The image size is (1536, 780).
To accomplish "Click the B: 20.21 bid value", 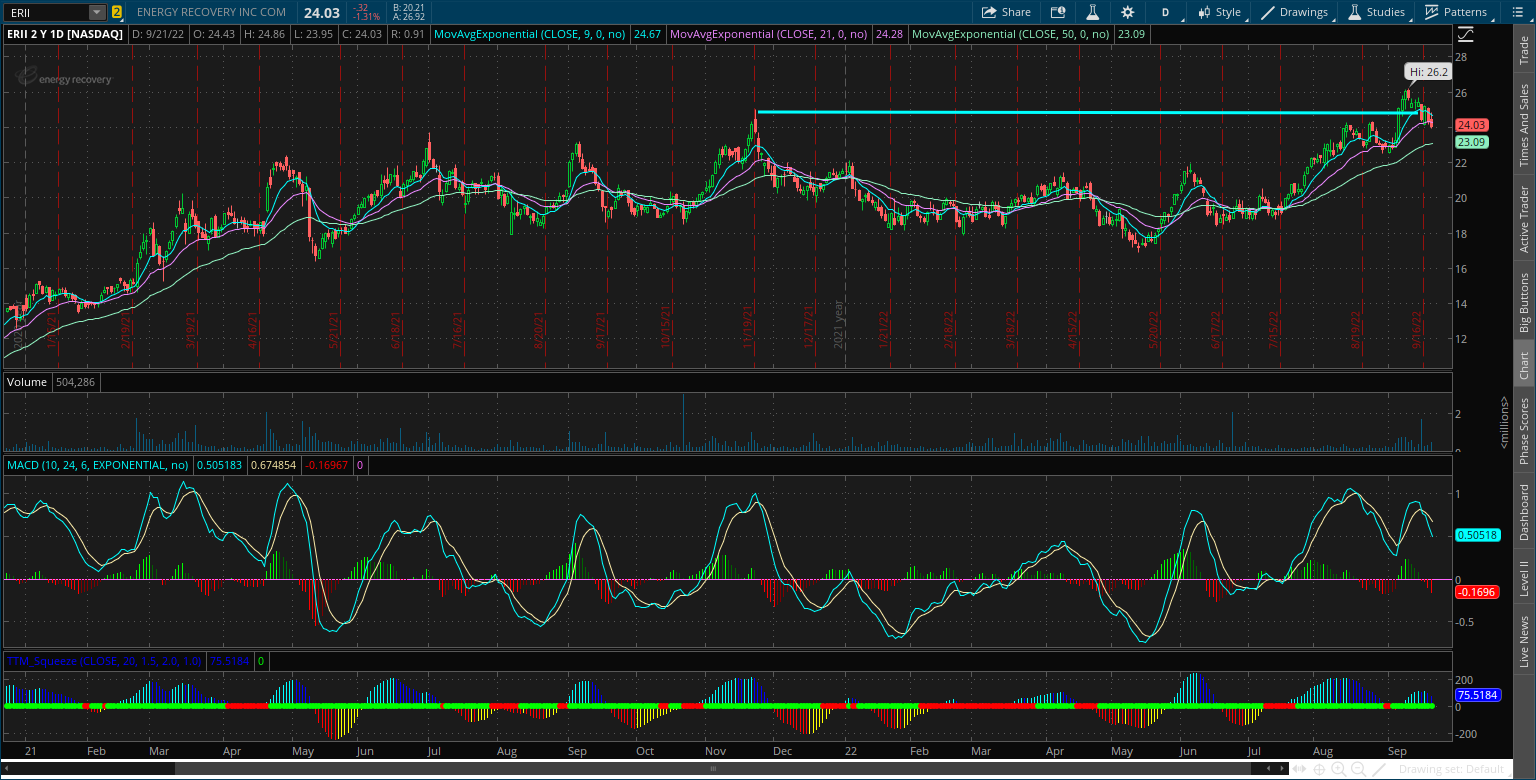I will point(409,7).
